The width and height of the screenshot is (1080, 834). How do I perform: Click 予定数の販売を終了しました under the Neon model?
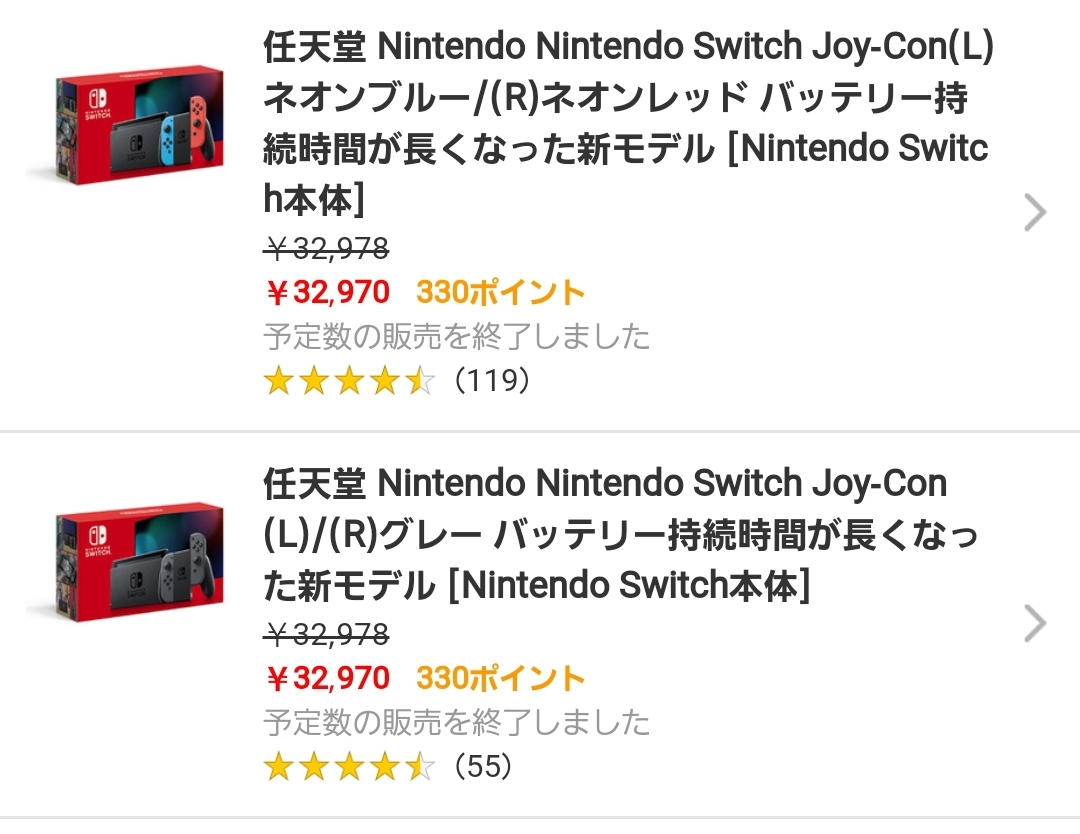pyautogui.click(x=457, y=336)
